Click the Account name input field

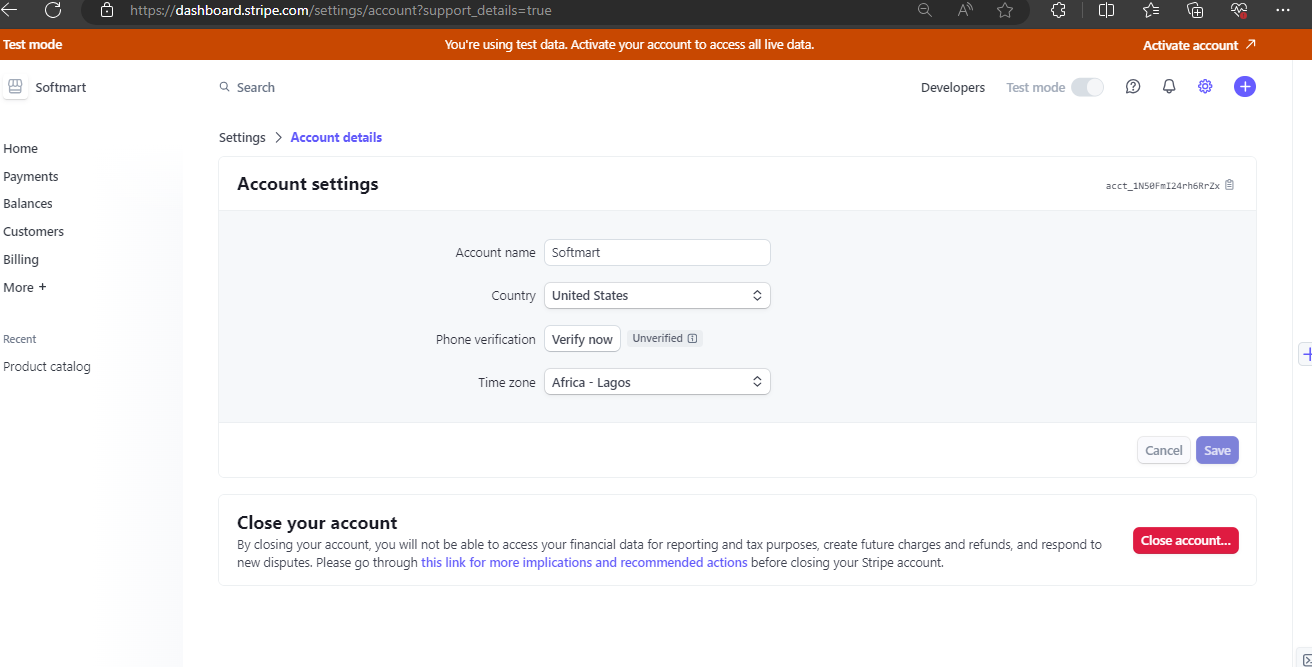coord(657,252)
